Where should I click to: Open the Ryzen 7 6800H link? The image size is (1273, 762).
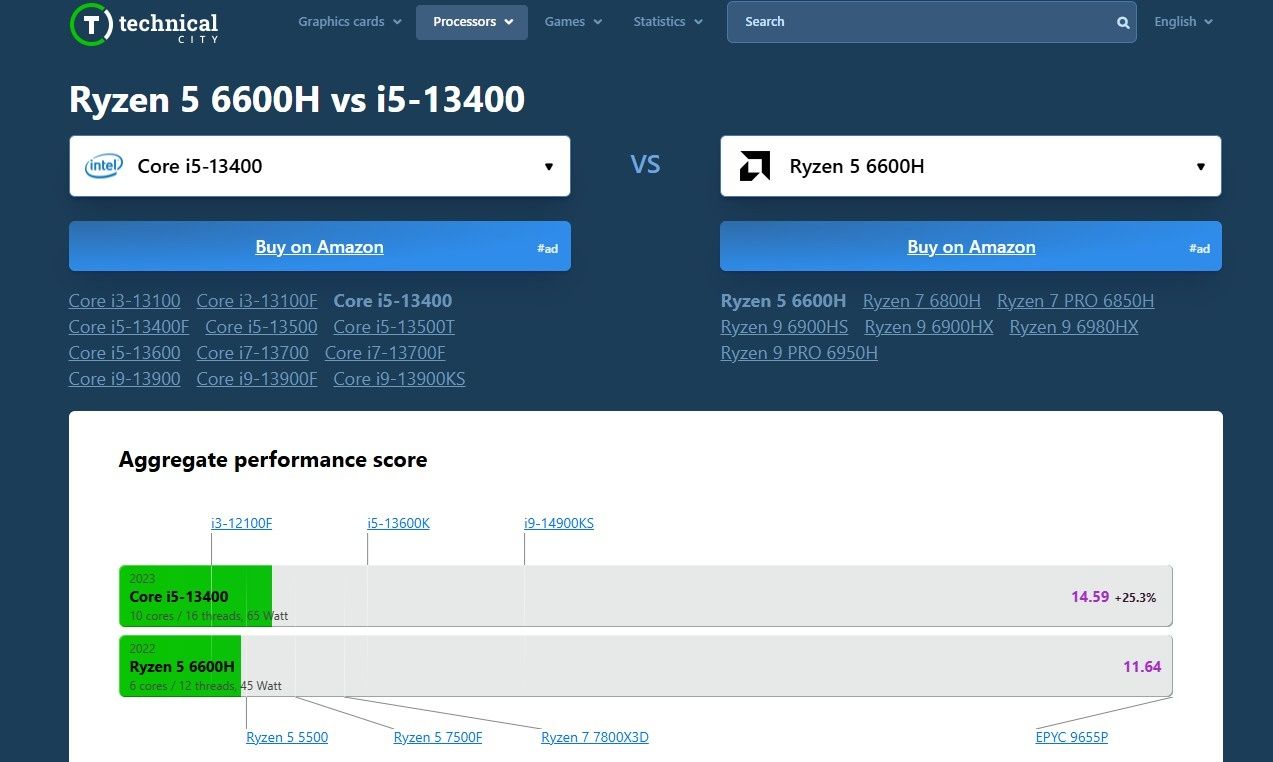tap(922, 301)
